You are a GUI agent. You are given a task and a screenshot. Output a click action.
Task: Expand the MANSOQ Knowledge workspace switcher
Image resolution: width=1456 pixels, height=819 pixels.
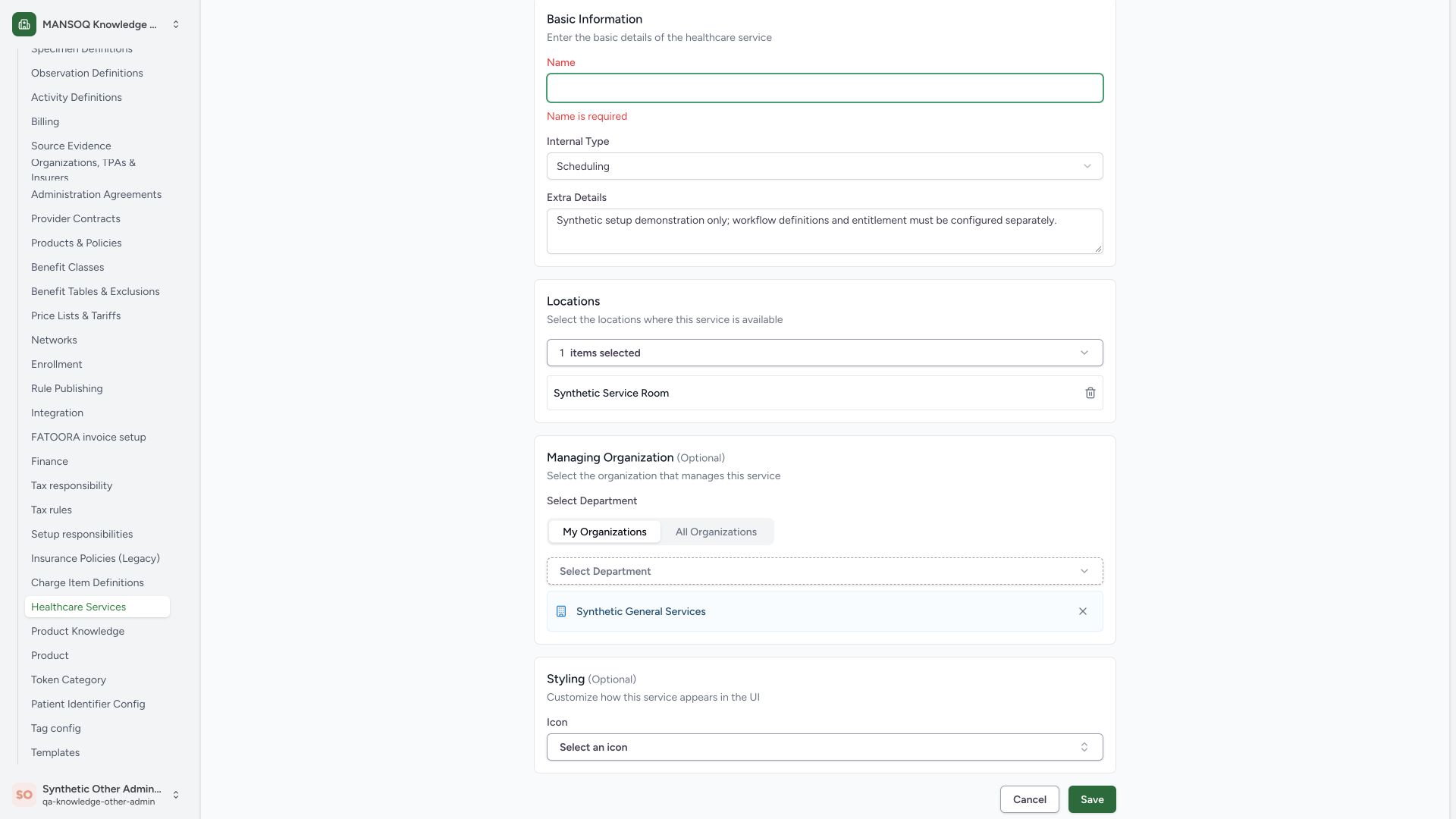point(176,24)
